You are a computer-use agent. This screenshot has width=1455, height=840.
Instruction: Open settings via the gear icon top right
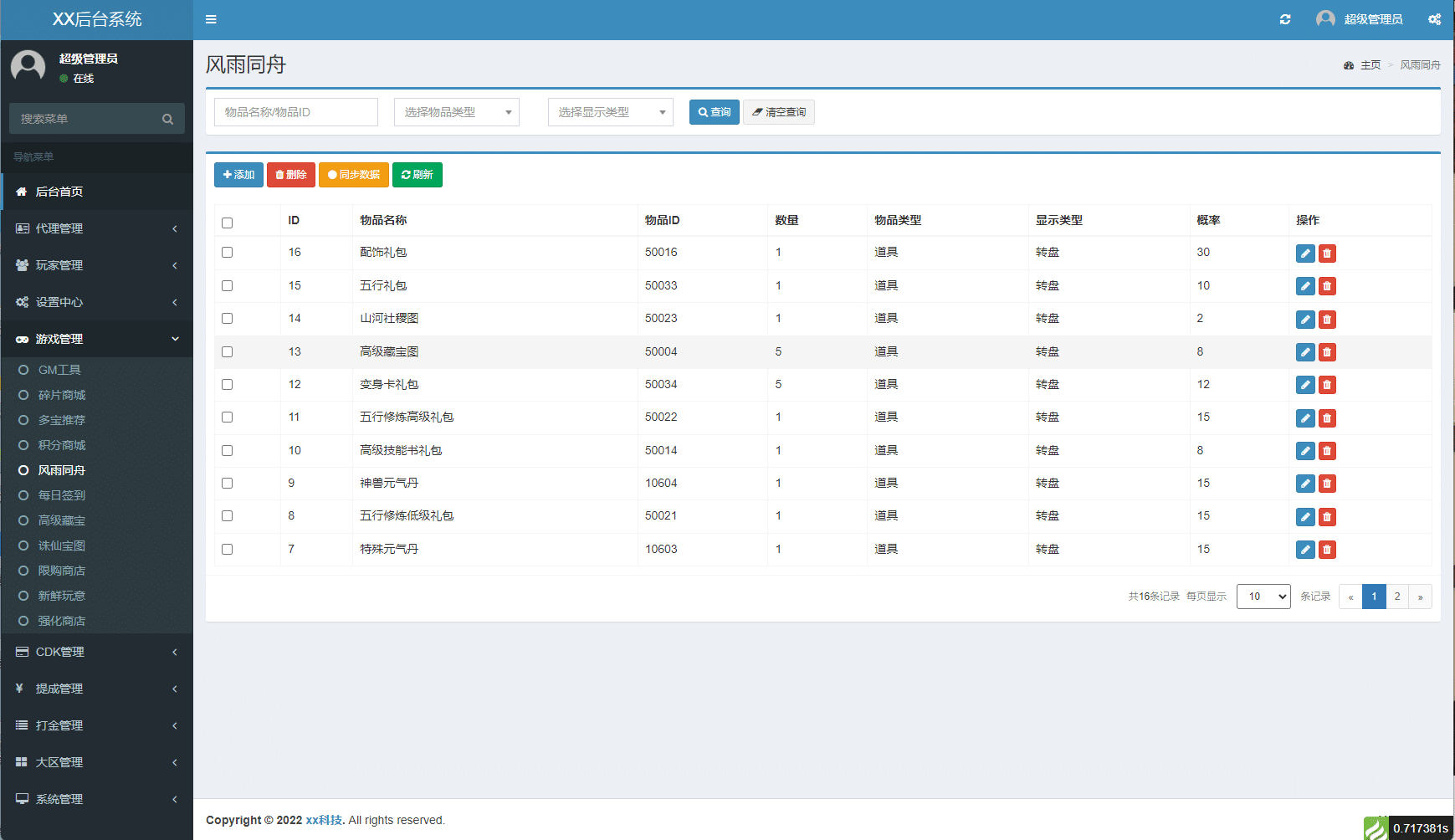1435,18
